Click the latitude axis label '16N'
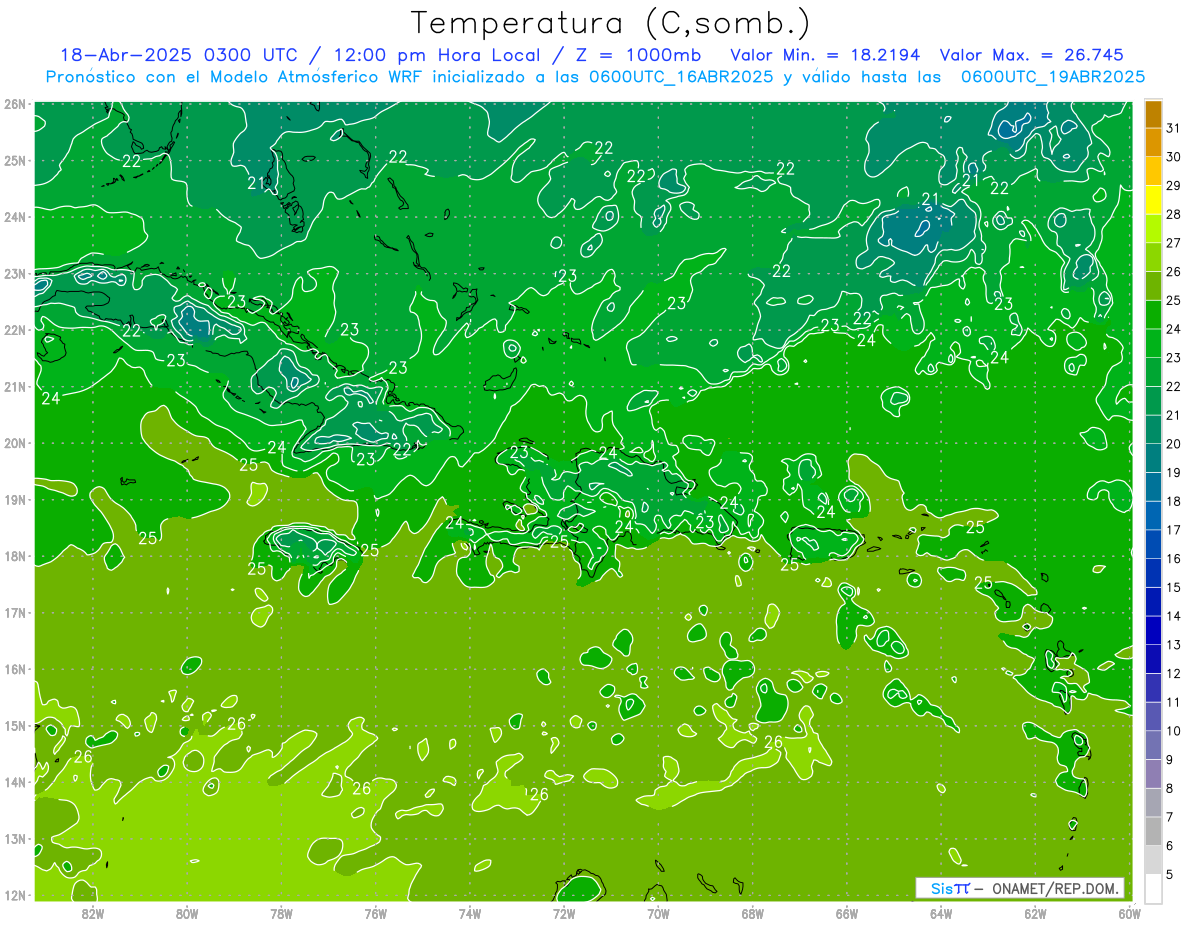The height and width of the screenshot is (927, 1200). coord(14,669)
